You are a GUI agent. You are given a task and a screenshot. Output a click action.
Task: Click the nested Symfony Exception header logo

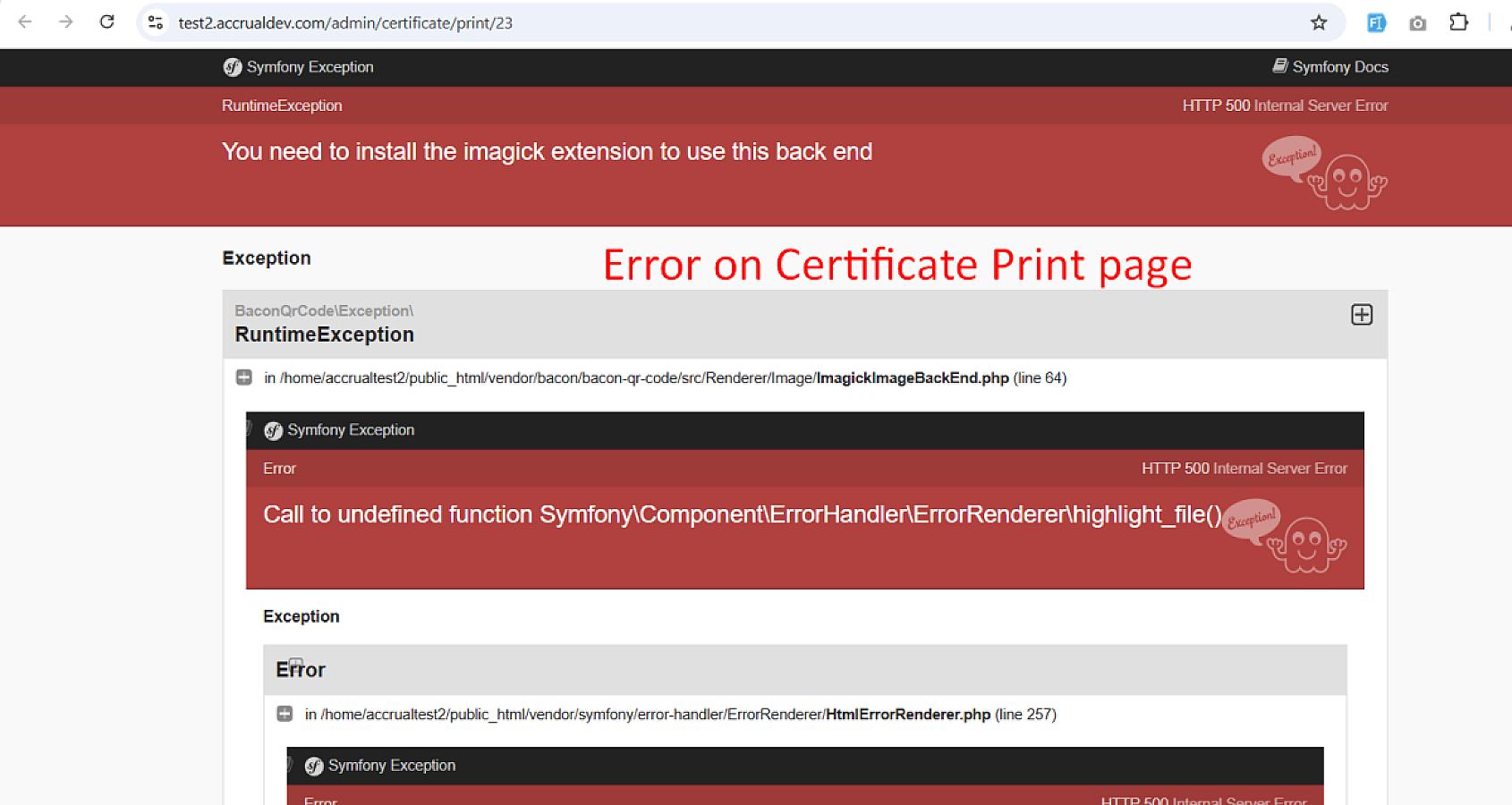(274, 430)
